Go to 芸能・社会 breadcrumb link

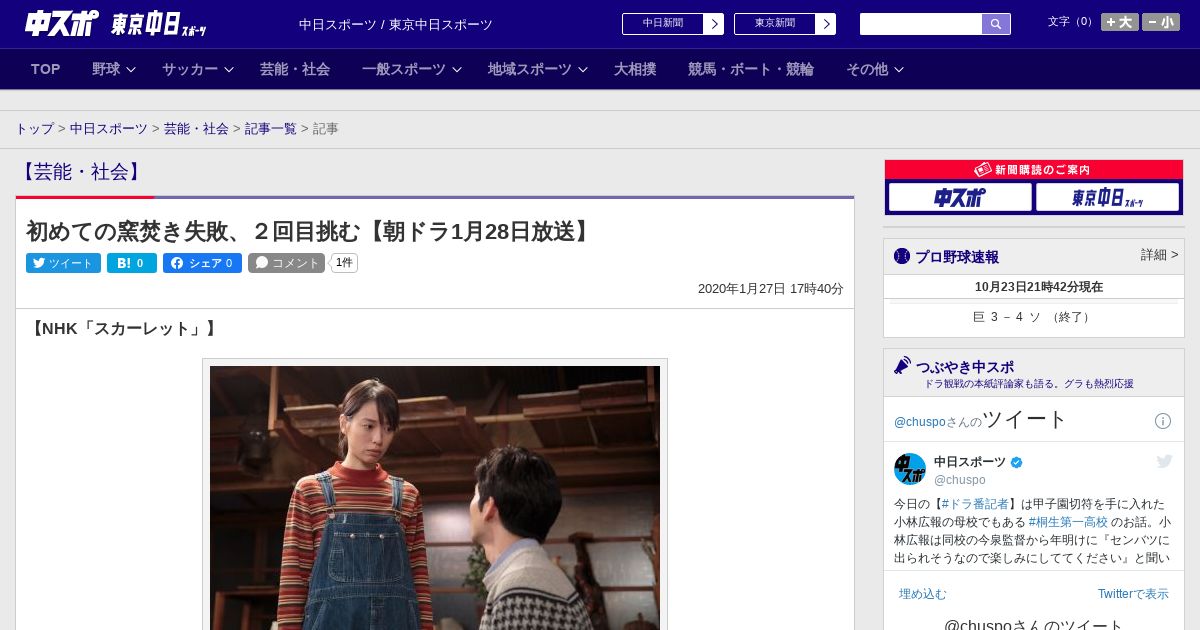click(x=196, y=129)
